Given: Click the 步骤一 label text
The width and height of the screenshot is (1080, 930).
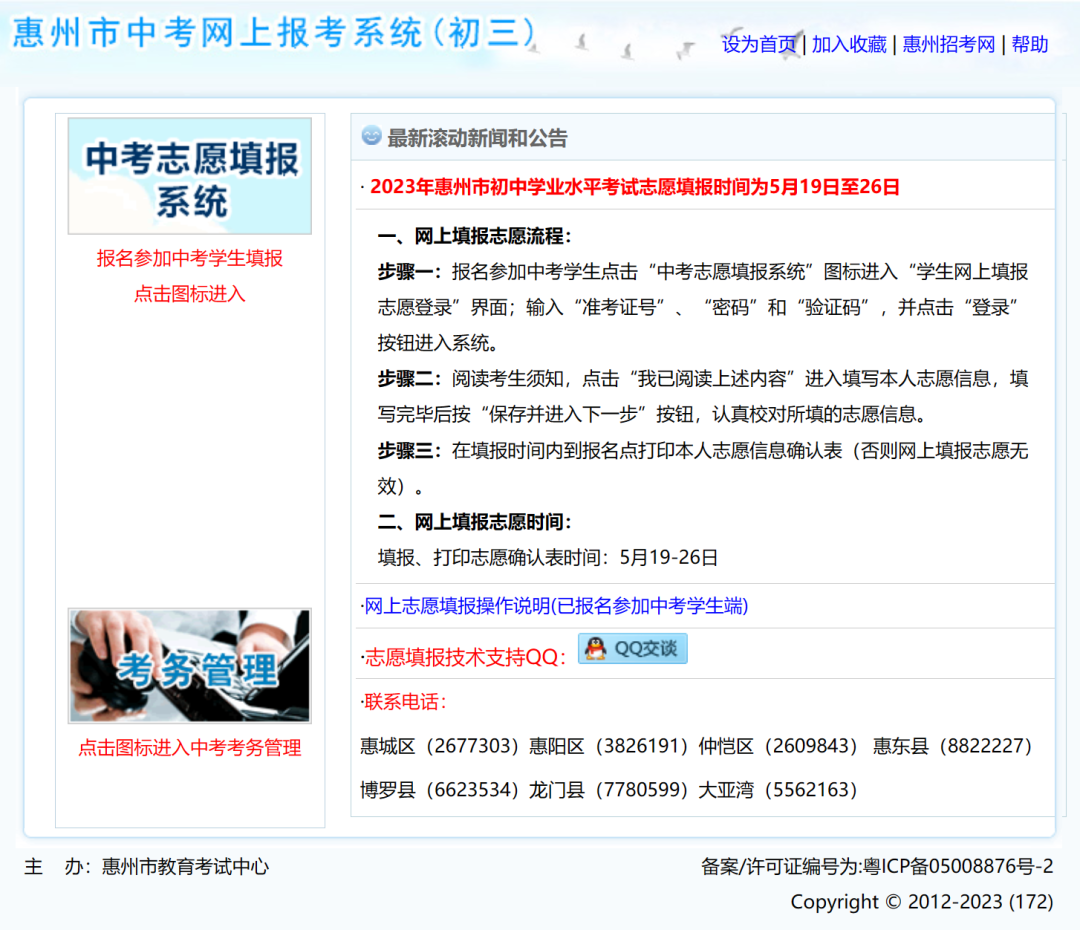Looking at the screenshot, I should pos(409,272).
